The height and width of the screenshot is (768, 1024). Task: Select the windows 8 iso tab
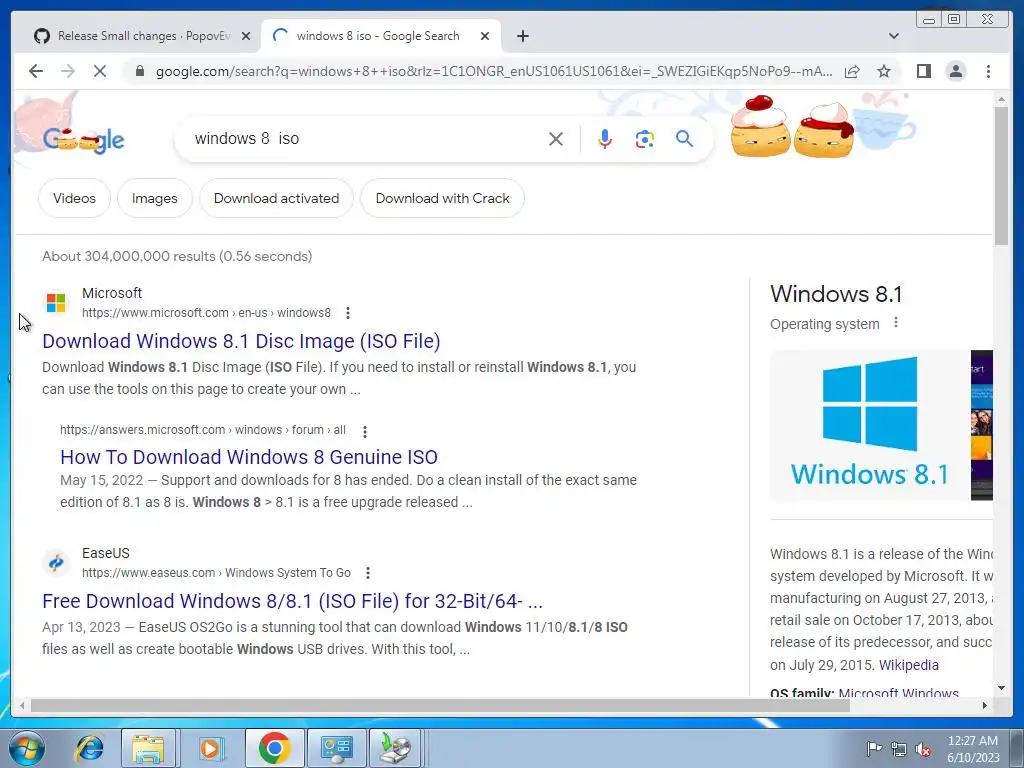pyautogui.click(x=380, y=36)
